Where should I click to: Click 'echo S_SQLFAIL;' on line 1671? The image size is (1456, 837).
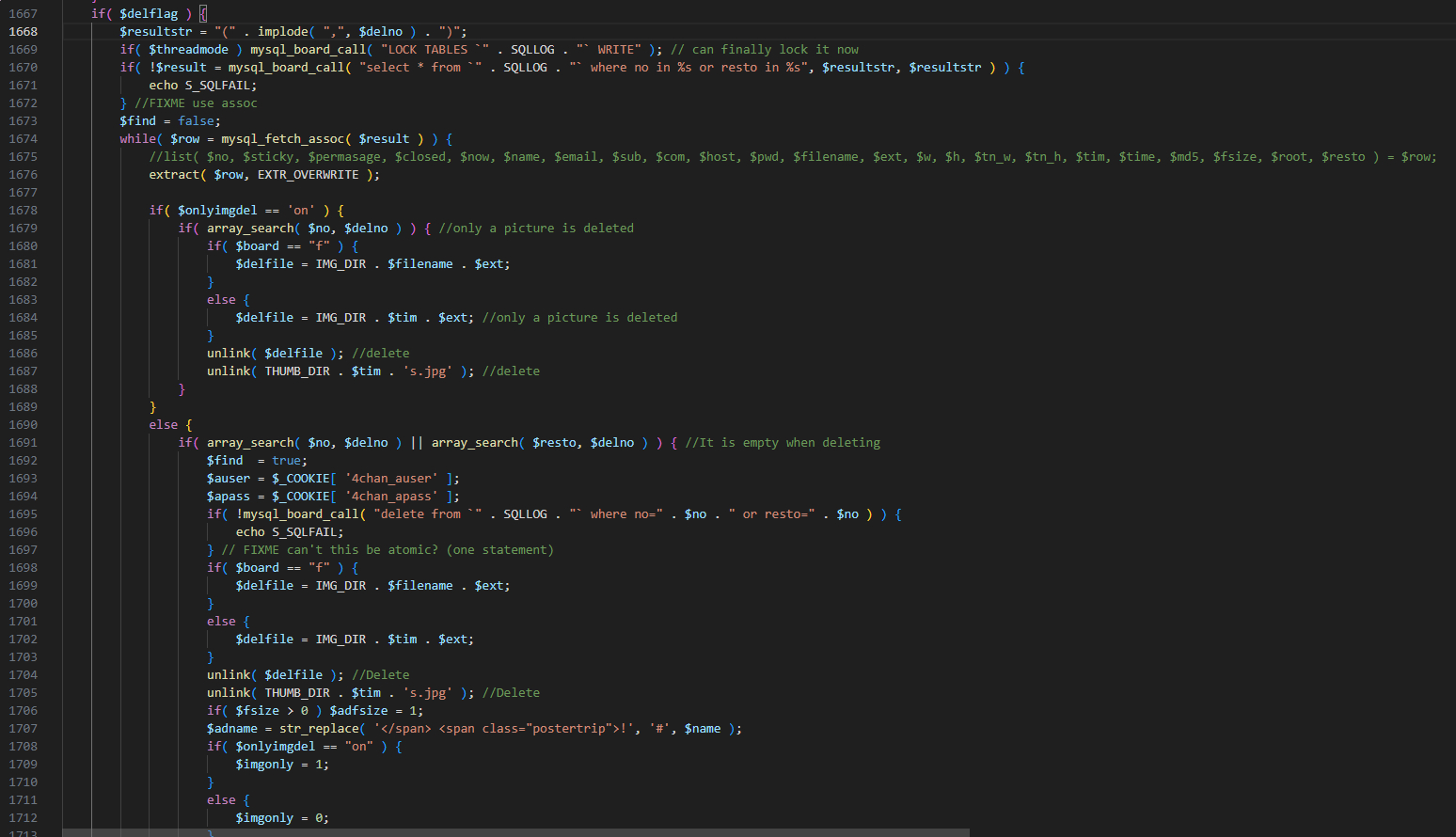[202, 86]
